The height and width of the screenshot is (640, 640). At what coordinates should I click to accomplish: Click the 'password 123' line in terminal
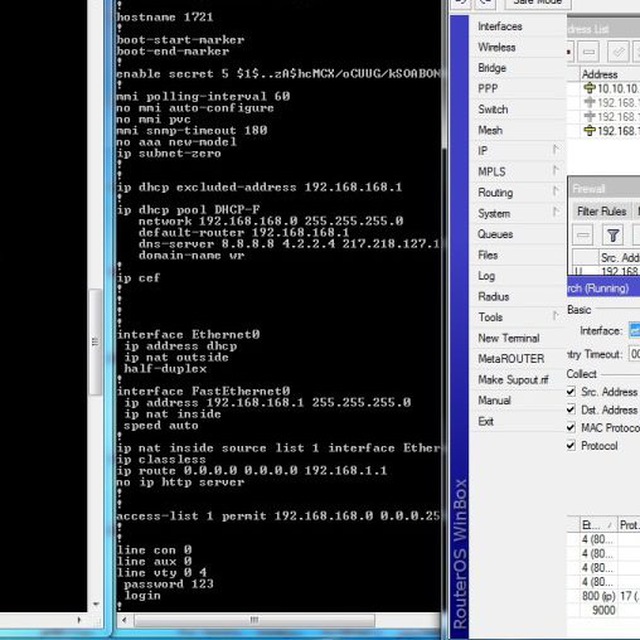(169, 584)
